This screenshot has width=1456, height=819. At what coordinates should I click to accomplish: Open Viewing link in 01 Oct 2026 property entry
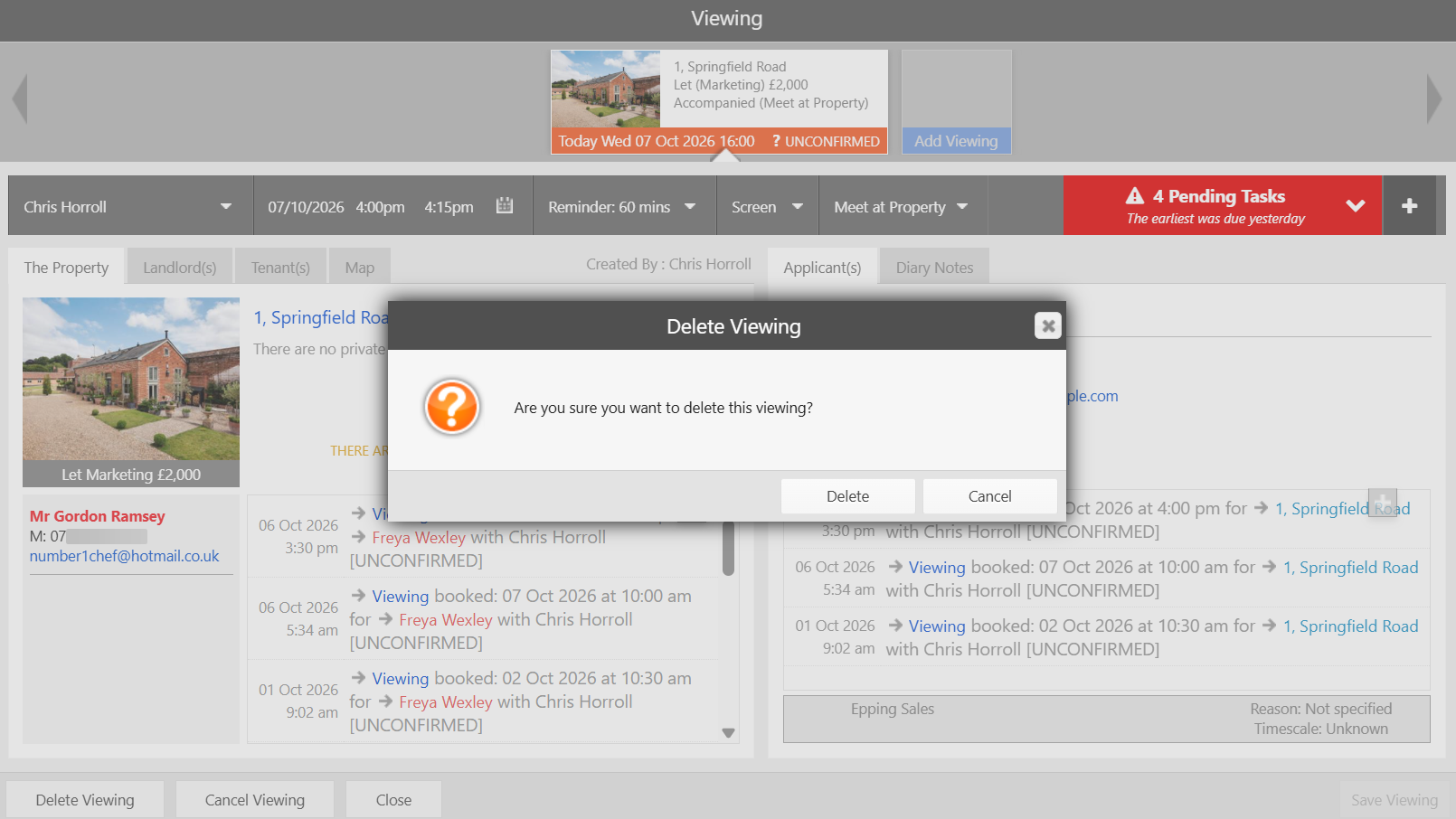click(x=401, y=678)
